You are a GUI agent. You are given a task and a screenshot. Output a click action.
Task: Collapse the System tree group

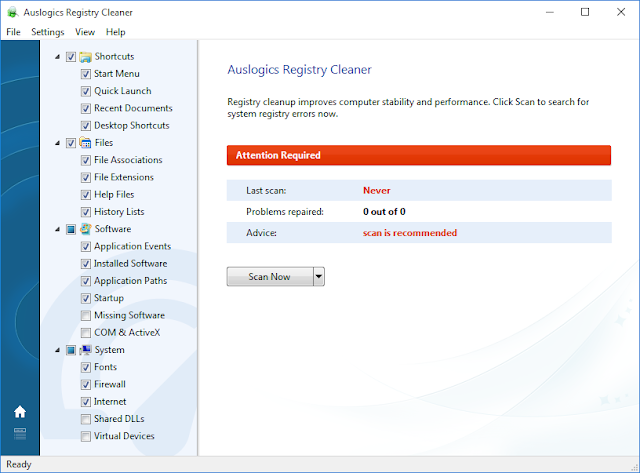(x=58, y=350)
